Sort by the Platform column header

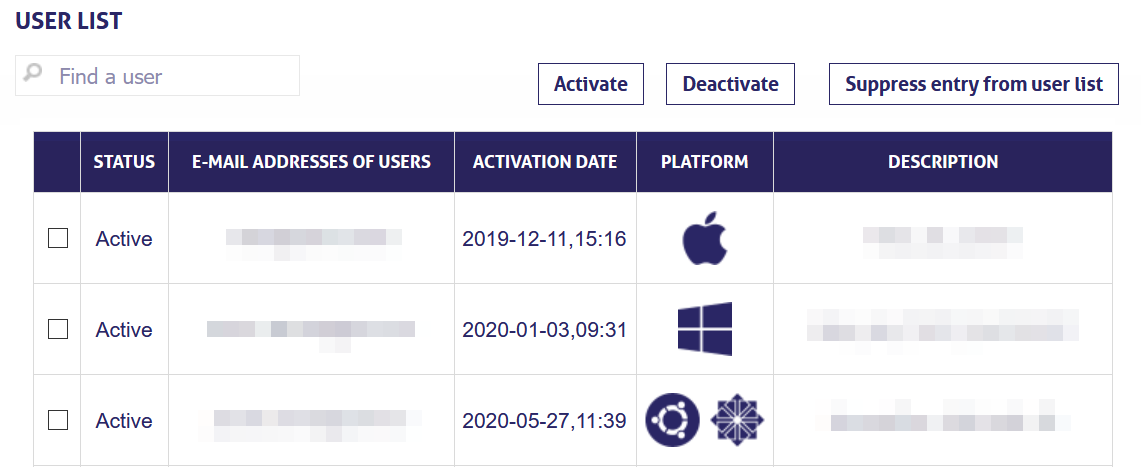point(704,161)
